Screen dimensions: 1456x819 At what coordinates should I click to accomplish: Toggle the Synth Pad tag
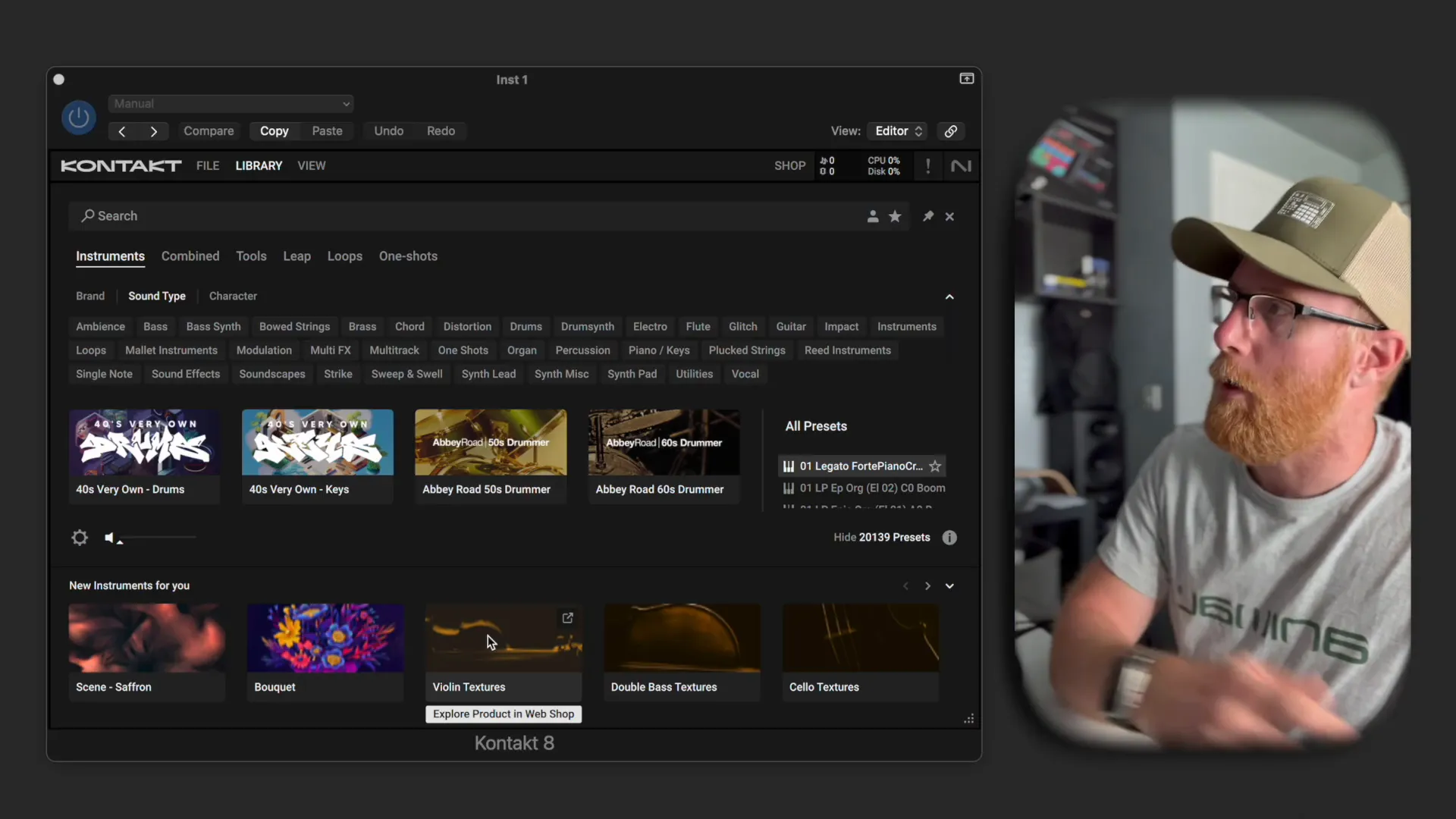pos(632,374)
